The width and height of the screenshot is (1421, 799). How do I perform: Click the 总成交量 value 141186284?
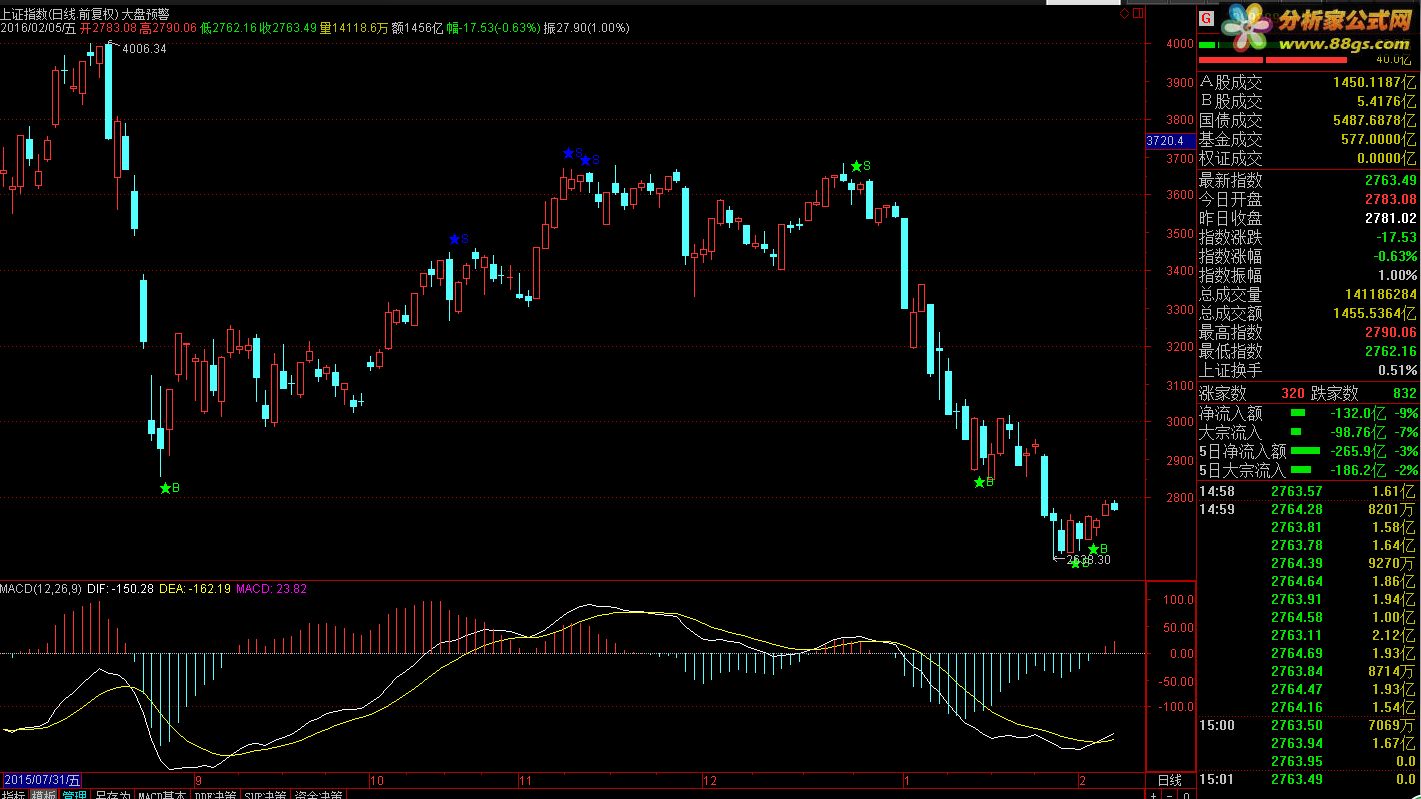click(1382, 295)
